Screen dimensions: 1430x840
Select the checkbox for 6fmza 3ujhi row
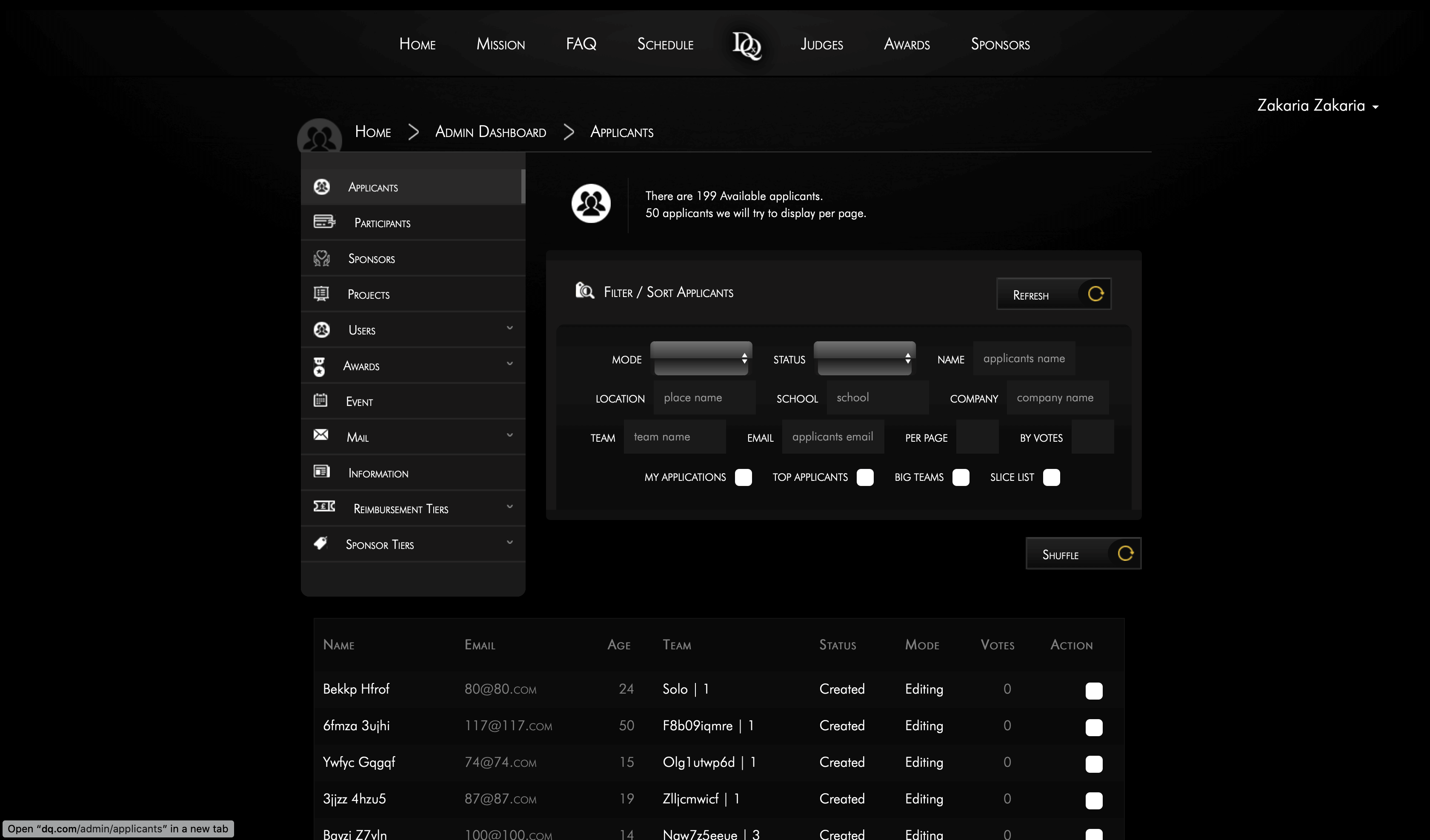1094,727
